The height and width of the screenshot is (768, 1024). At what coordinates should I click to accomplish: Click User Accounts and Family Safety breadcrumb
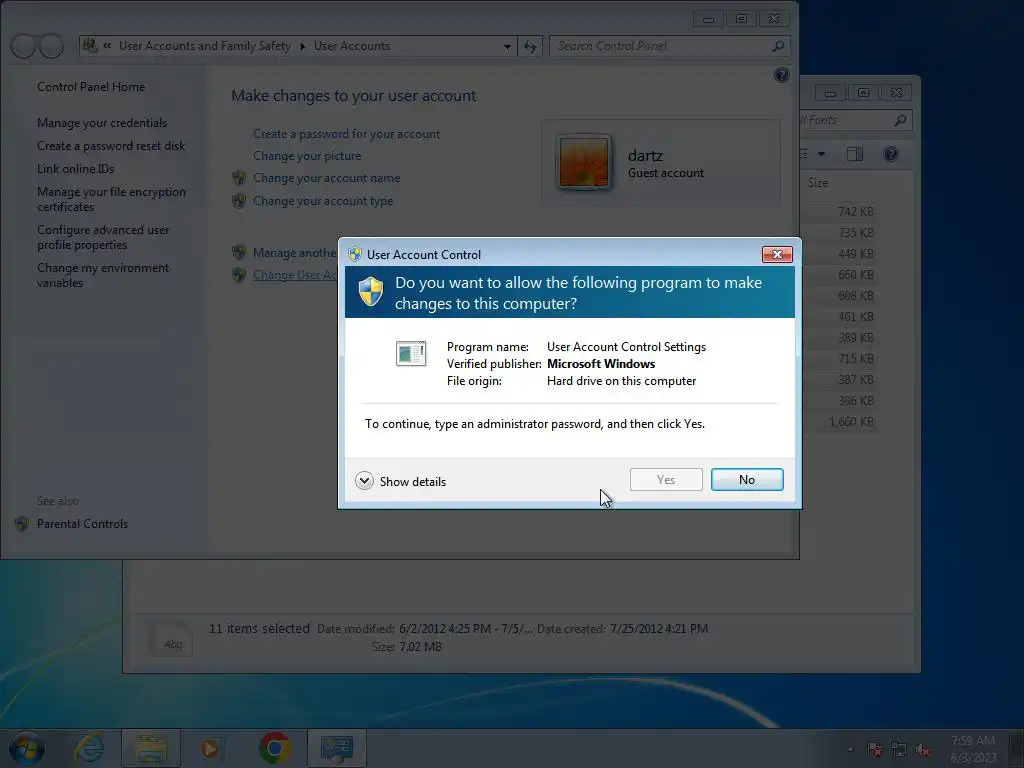tap(204, 46)
